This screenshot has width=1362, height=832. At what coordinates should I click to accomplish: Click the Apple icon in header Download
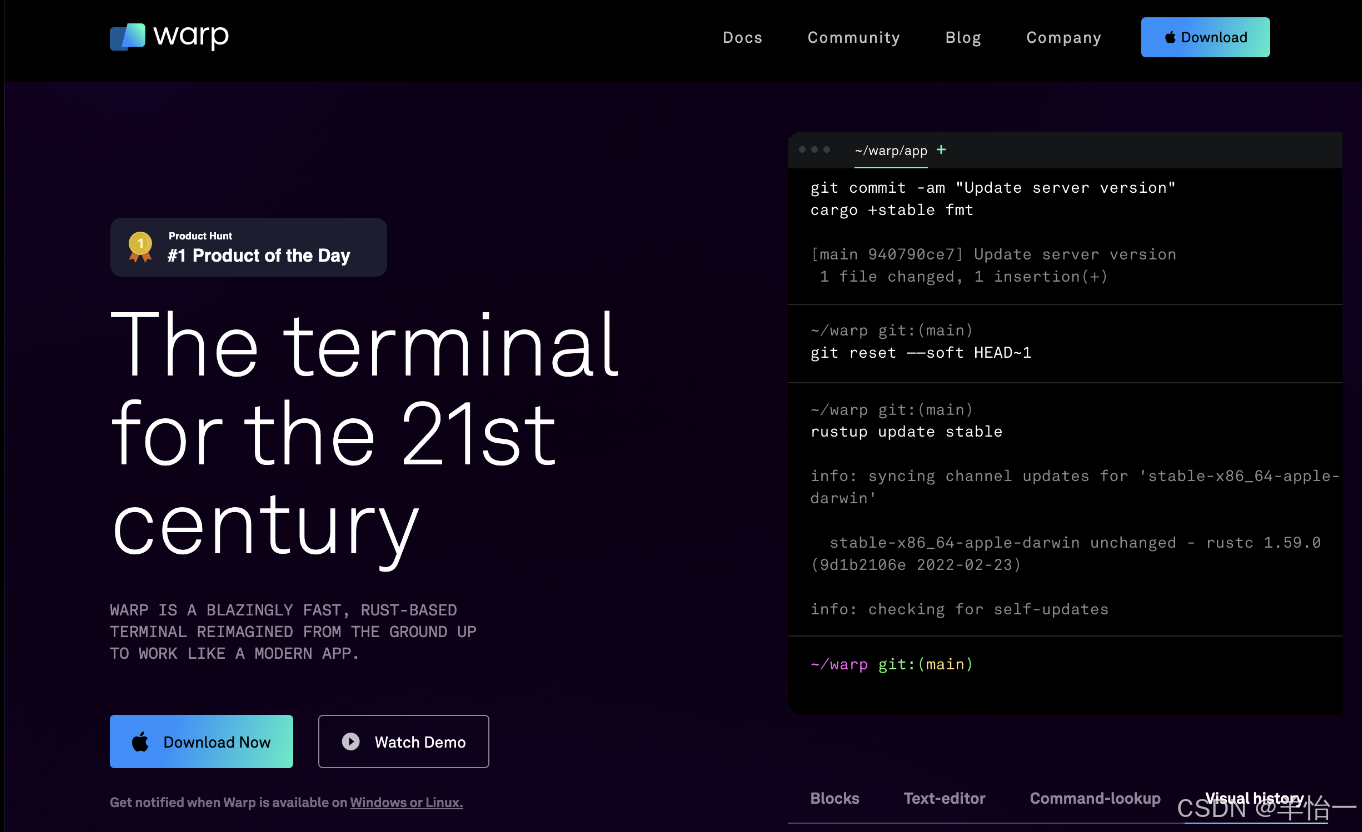pyautogui.click(x=1169, y=37)
